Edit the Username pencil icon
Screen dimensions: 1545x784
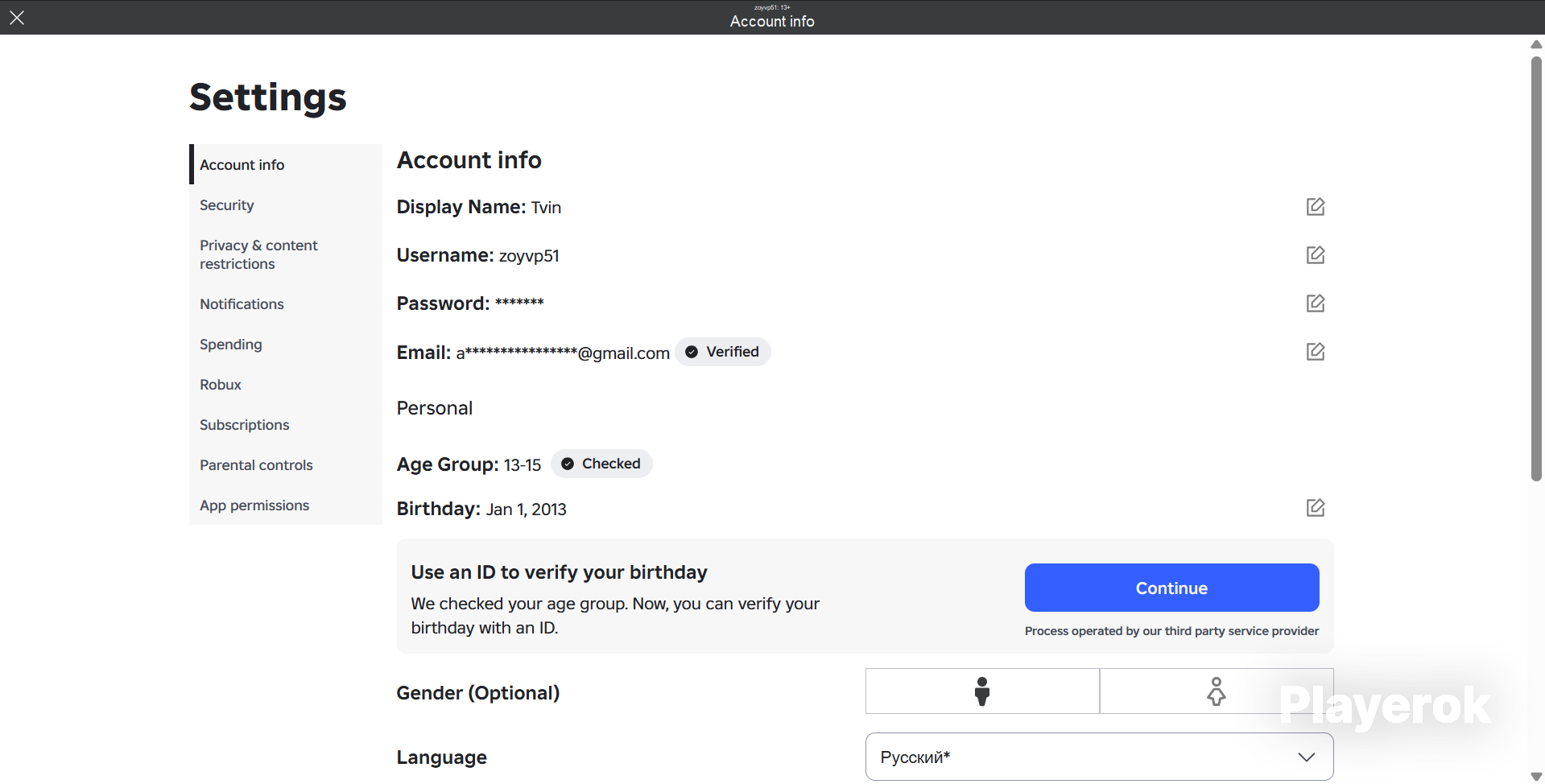pos(1316,255)
